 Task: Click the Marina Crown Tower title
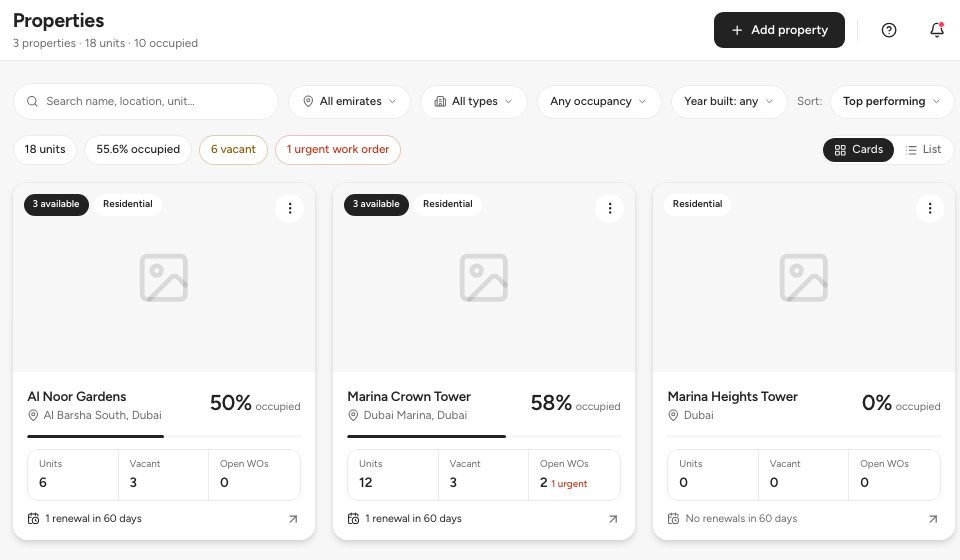pyautogui.click(x=409, y=397)
